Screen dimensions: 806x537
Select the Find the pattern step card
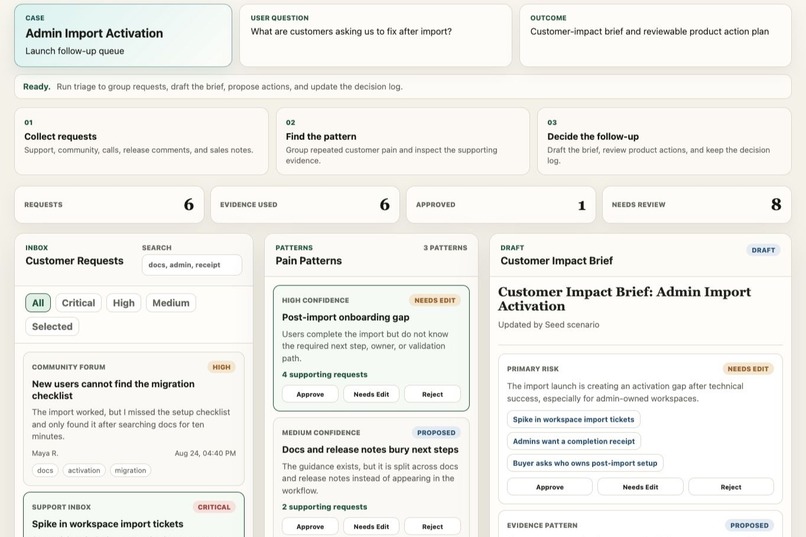tap(402, 141)
